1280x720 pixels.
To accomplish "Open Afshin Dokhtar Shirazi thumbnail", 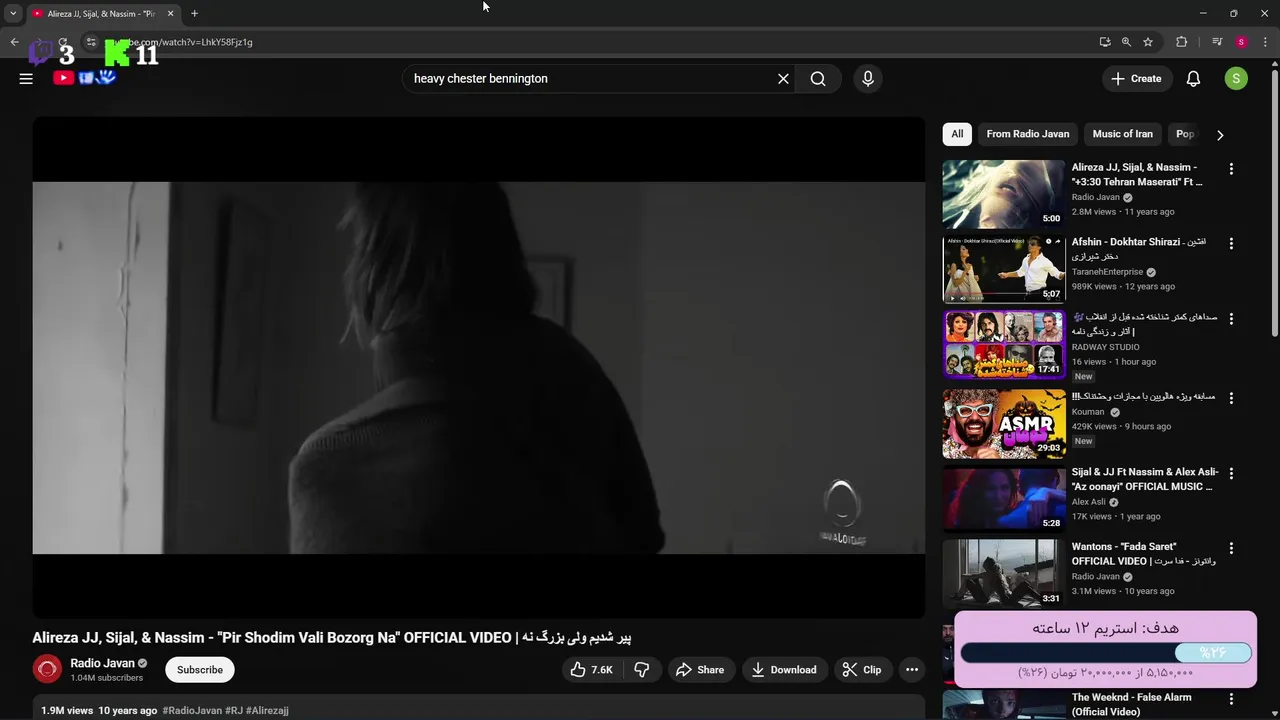I will tap(1004, 269).
